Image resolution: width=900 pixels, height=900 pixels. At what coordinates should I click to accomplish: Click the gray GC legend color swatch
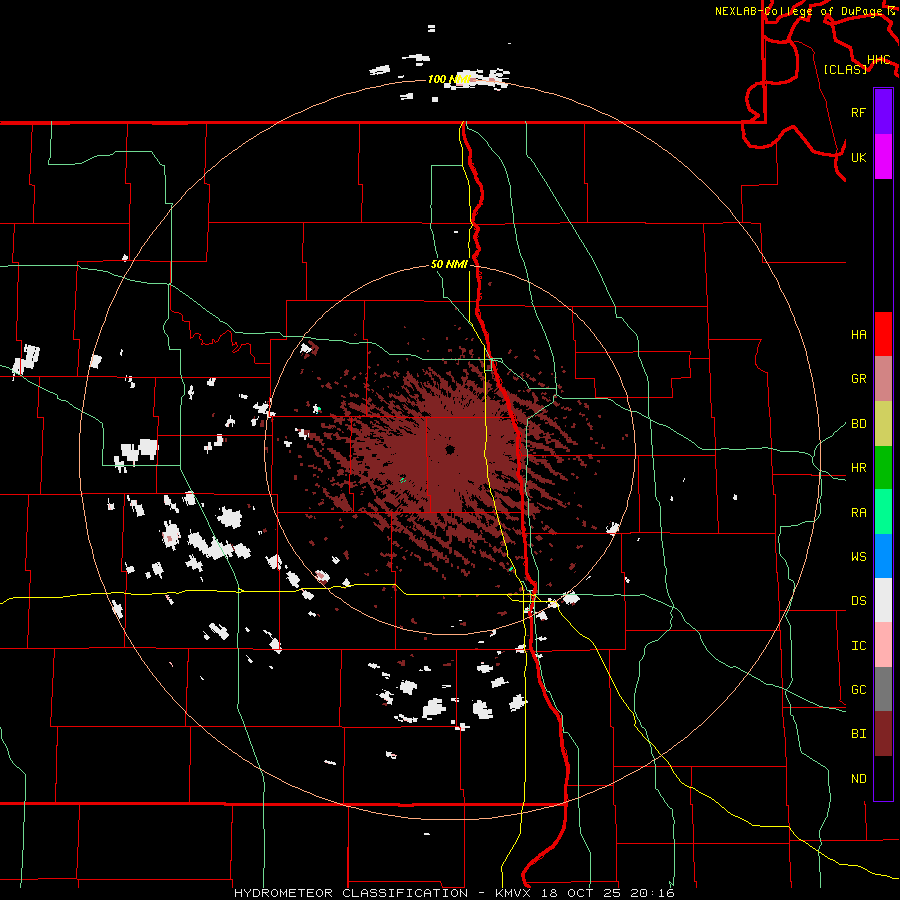point(883,689)
